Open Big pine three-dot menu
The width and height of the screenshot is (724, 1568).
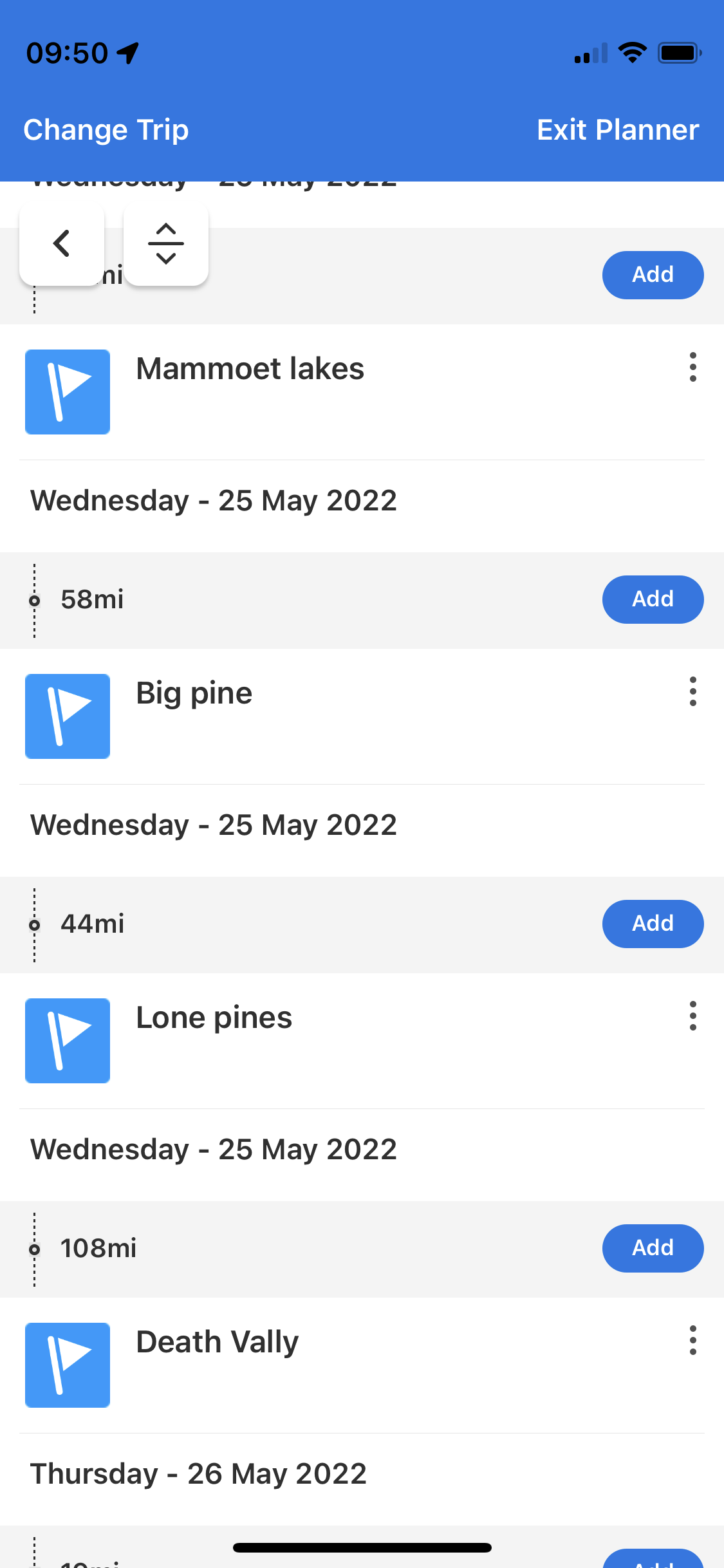coord(692,692)
